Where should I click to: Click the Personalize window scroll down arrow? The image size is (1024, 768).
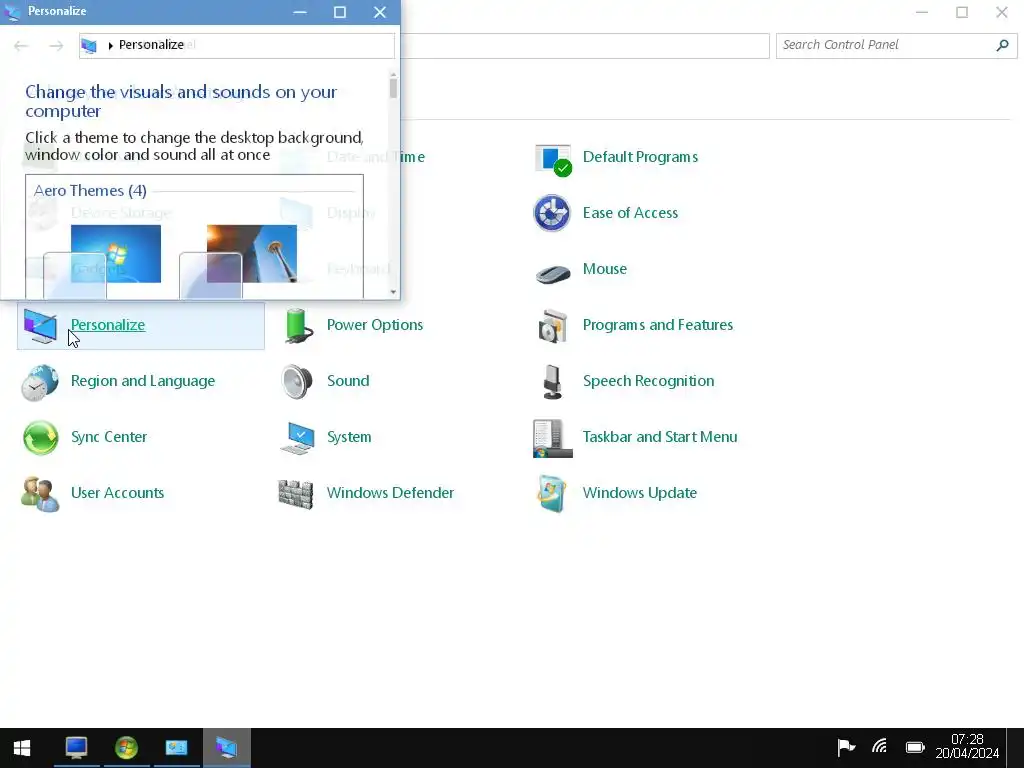[393, 292]
